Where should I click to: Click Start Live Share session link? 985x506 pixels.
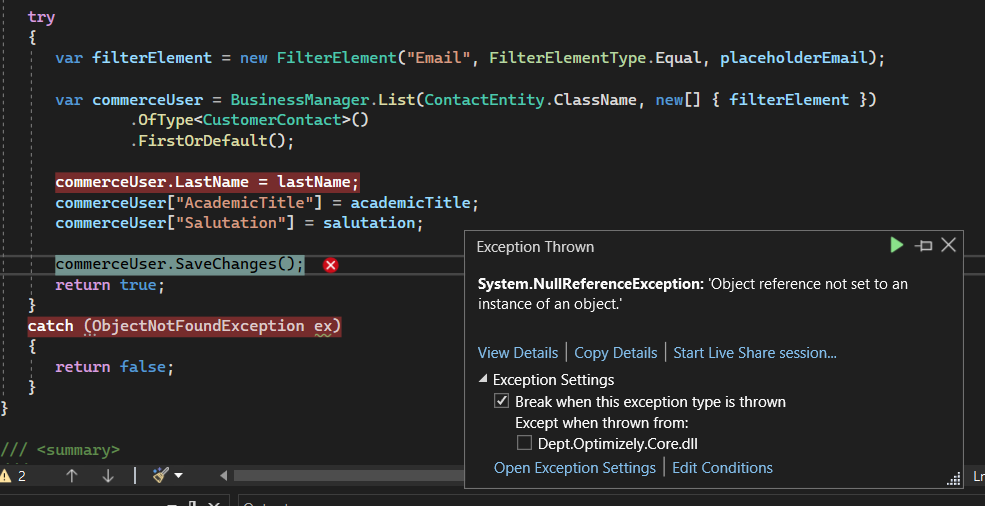point(755,352)
